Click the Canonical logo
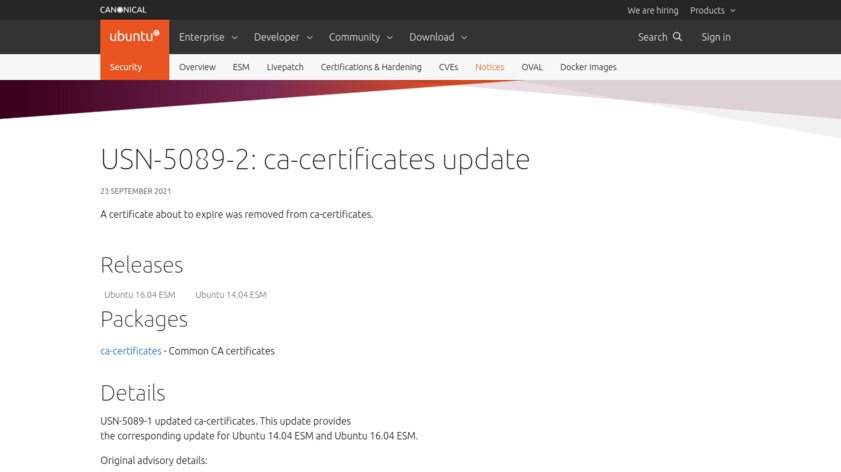Viewport: 841px width, 472px height. pos(123,10)
